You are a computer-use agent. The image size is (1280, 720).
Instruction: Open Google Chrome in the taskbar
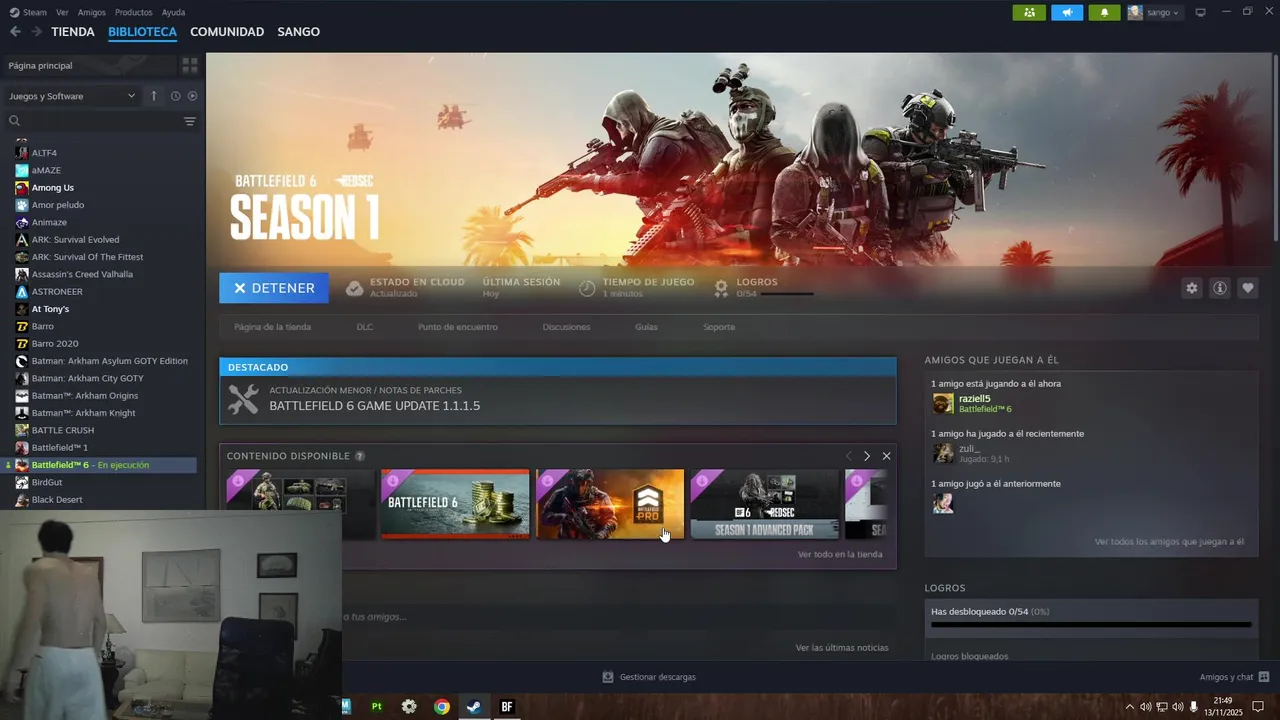coord(441,706)
